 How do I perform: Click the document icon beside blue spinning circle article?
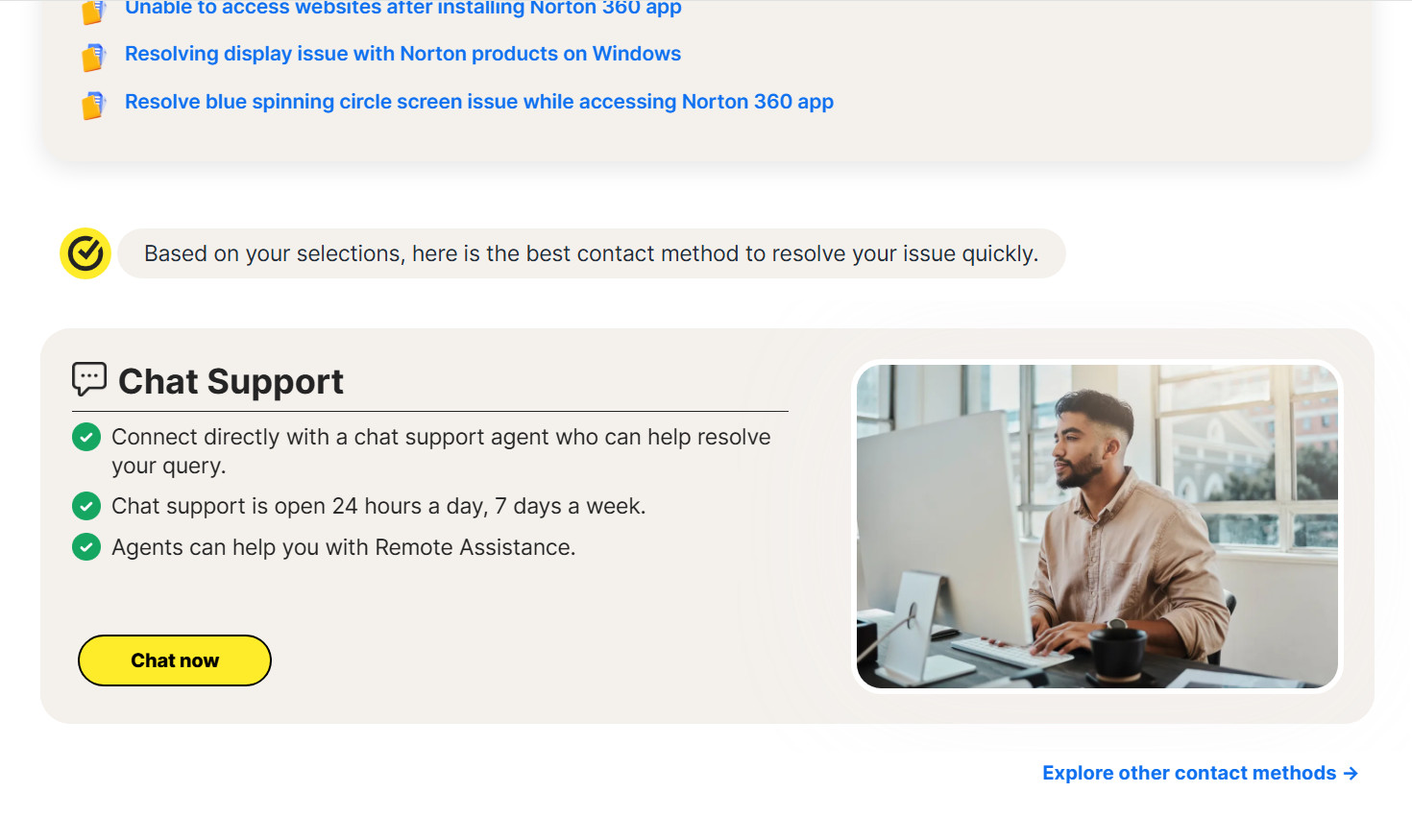click(93, 105)
